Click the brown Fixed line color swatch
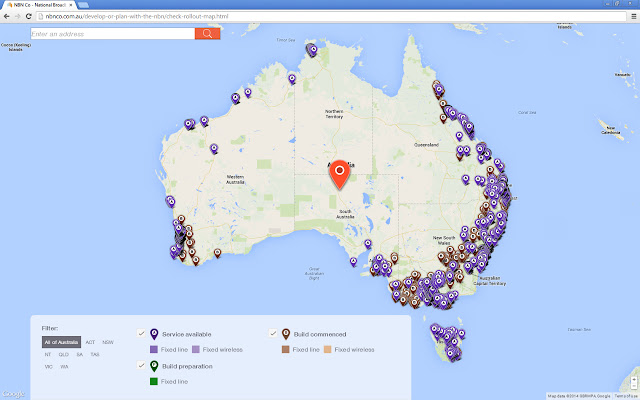The width and height of the screenshot is (640, 400). [286, 349]
